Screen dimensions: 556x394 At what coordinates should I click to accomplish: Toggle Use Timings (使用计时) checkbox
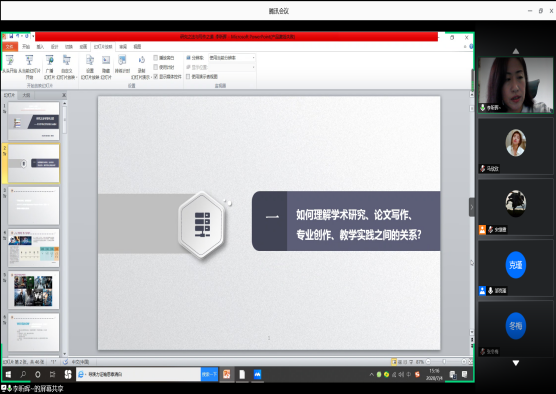[x=155, y=67]
